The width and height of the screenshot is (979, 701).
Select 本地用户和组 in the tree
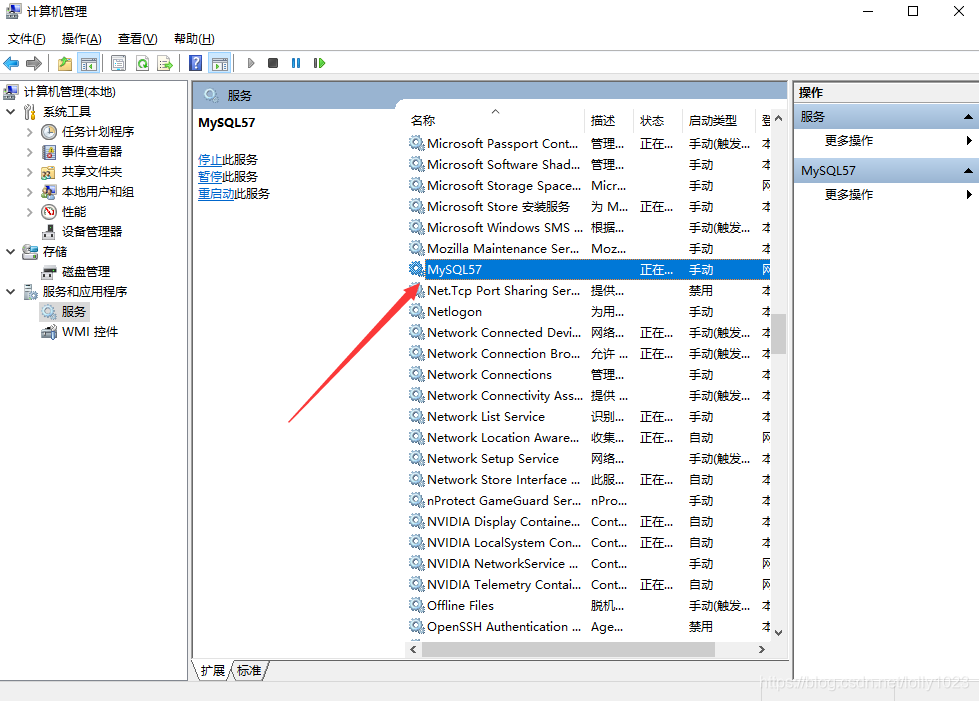pyautogui.click(x=98, y=192)
